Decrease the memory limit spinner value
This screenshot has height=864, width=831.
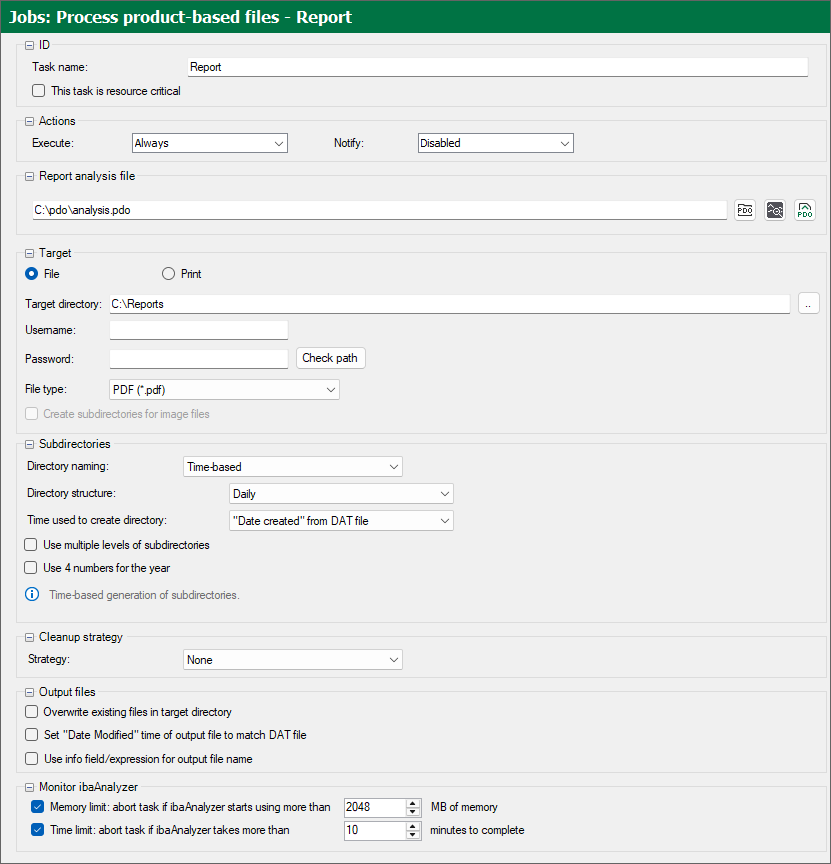point(413,812)
